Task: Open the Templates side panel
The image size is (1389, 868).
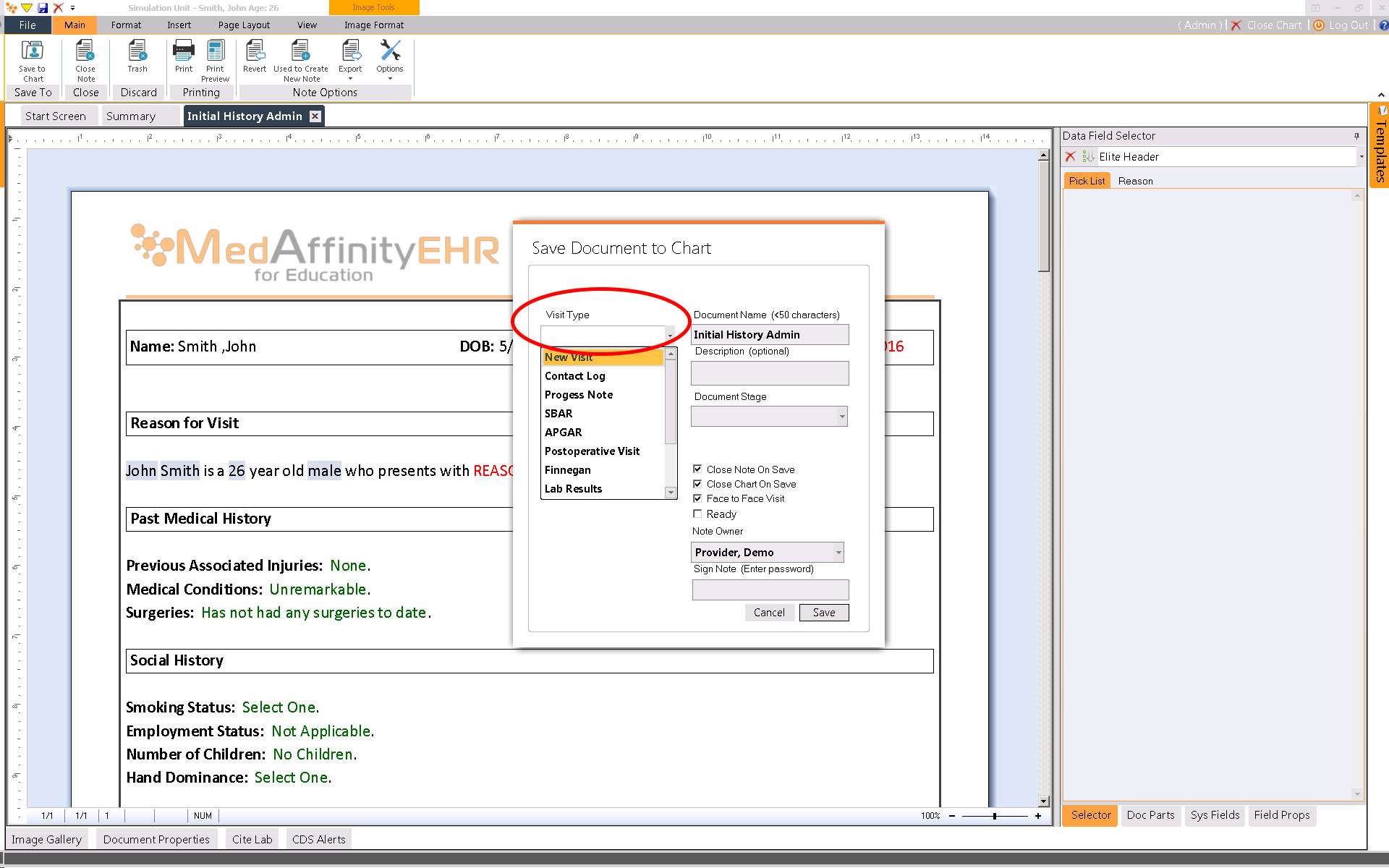Action: pyautogui.click(x=1380, y=145)
